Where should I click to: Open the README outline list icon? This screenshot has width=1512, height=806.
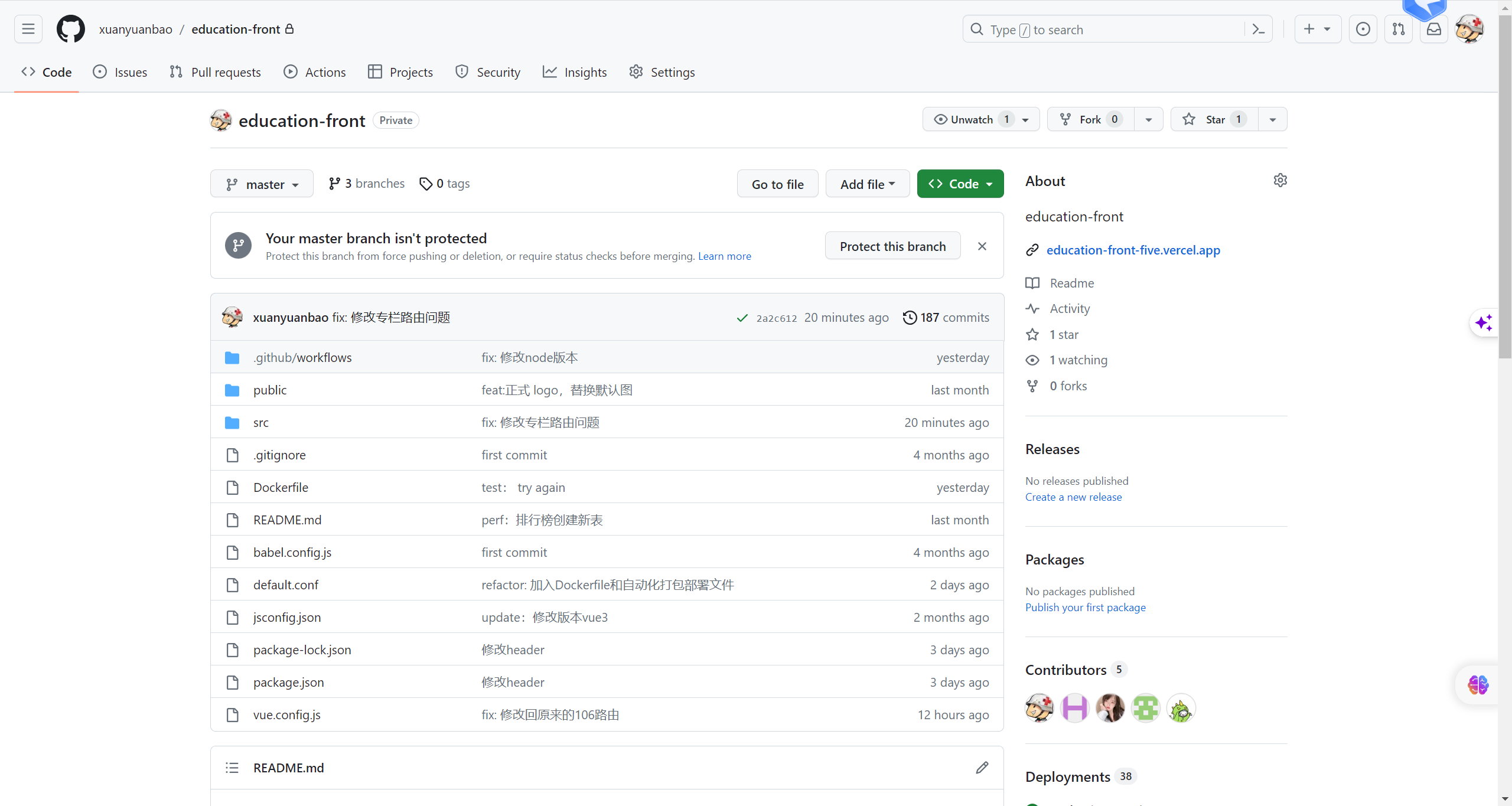(x=232, y=767)
